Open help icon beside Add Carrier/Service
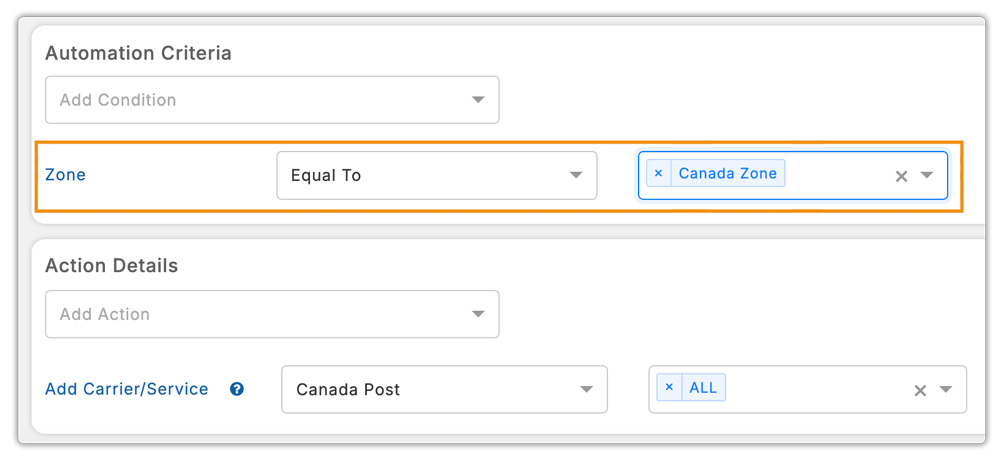The image size is (1000, 458). [237, 389]
